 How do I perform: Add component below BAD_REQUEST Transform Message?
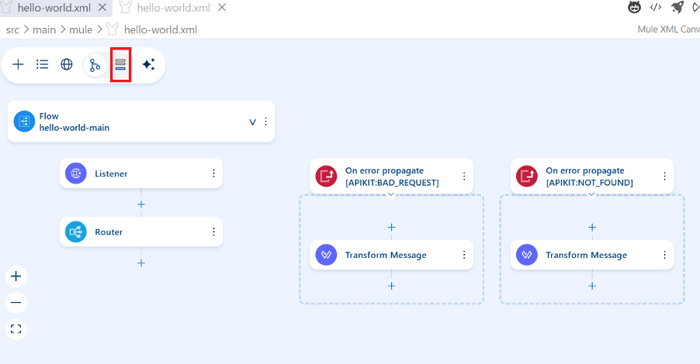[x=392, y=286]
